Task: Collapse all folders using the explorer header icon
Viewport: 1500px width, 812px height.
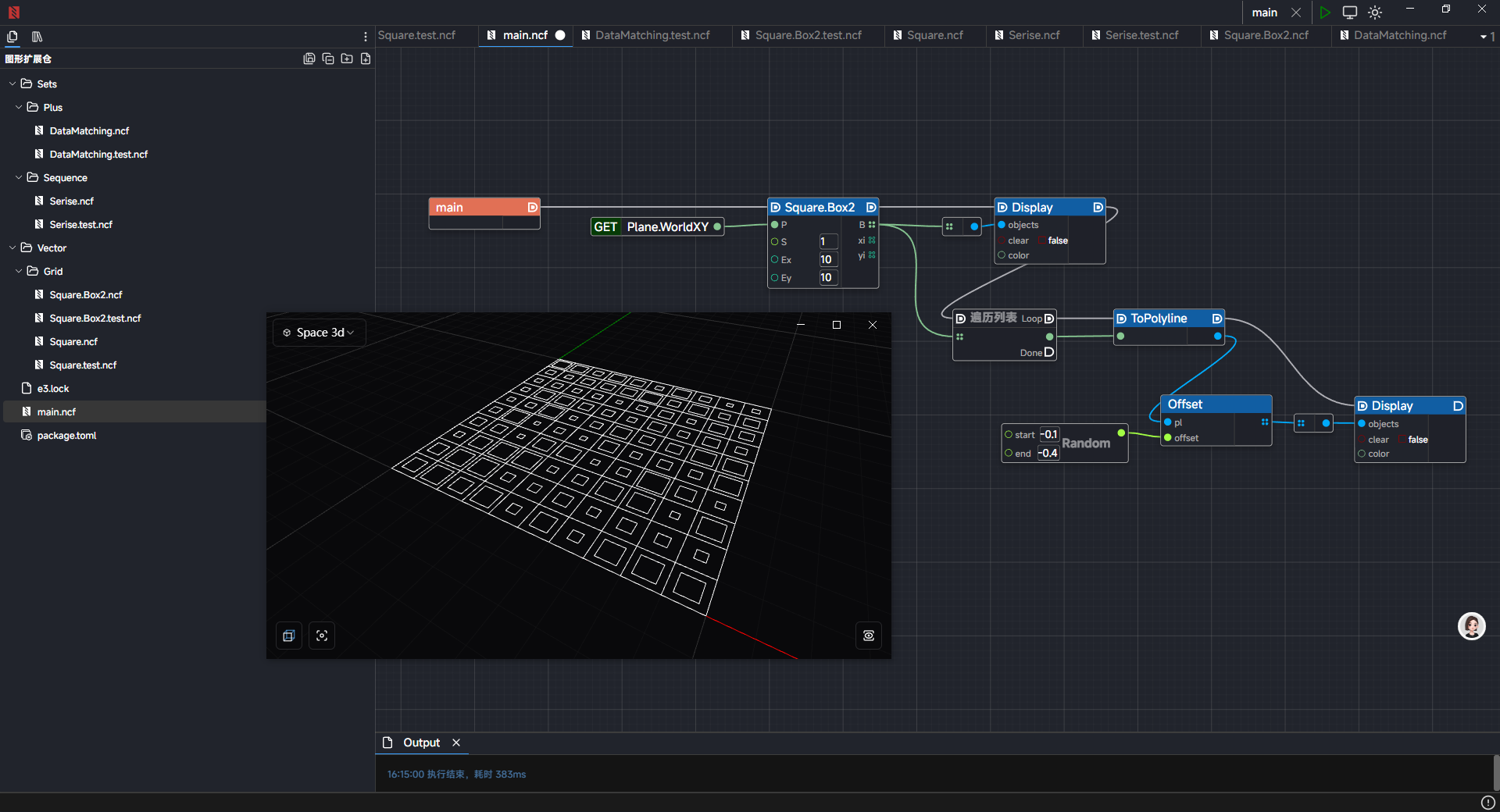Action: pos(328,59)
